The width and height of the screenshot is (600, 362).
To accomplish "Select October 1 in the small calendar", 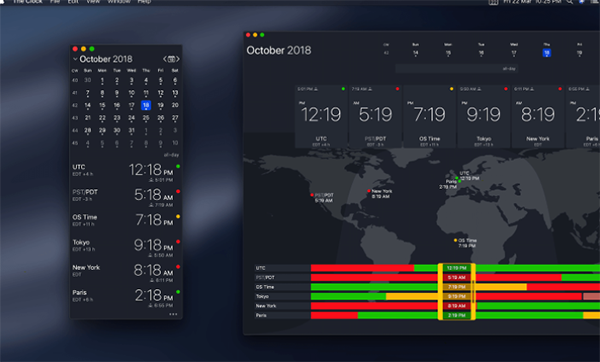I will [x=102, y=81].
